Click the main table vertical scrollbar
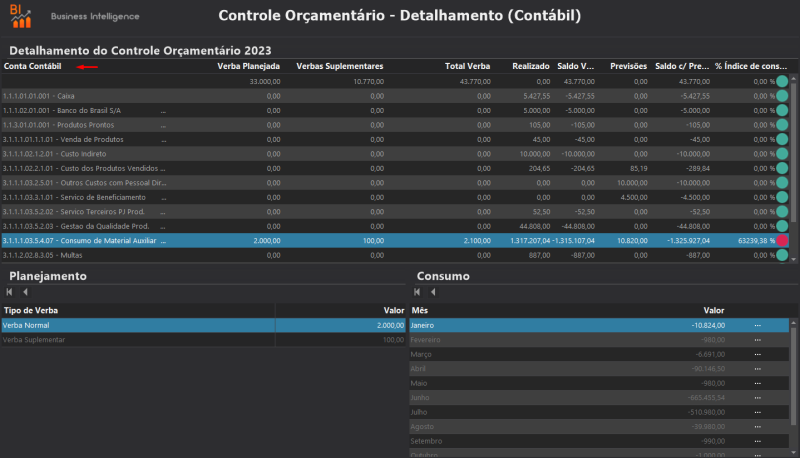This screenshot has height=458, width=800. tap(793, 153)
